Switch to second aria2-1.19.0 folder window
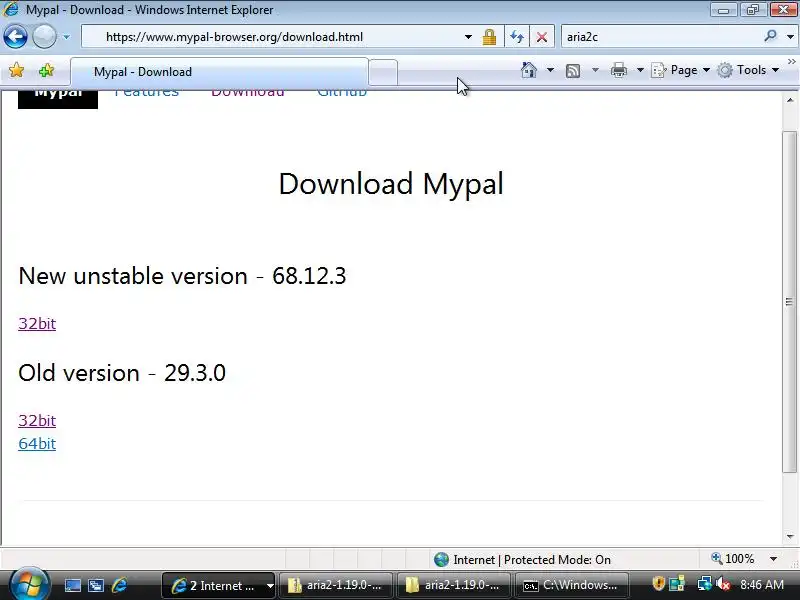The height and width of the screenshot is (600, 800). (454, 585)
